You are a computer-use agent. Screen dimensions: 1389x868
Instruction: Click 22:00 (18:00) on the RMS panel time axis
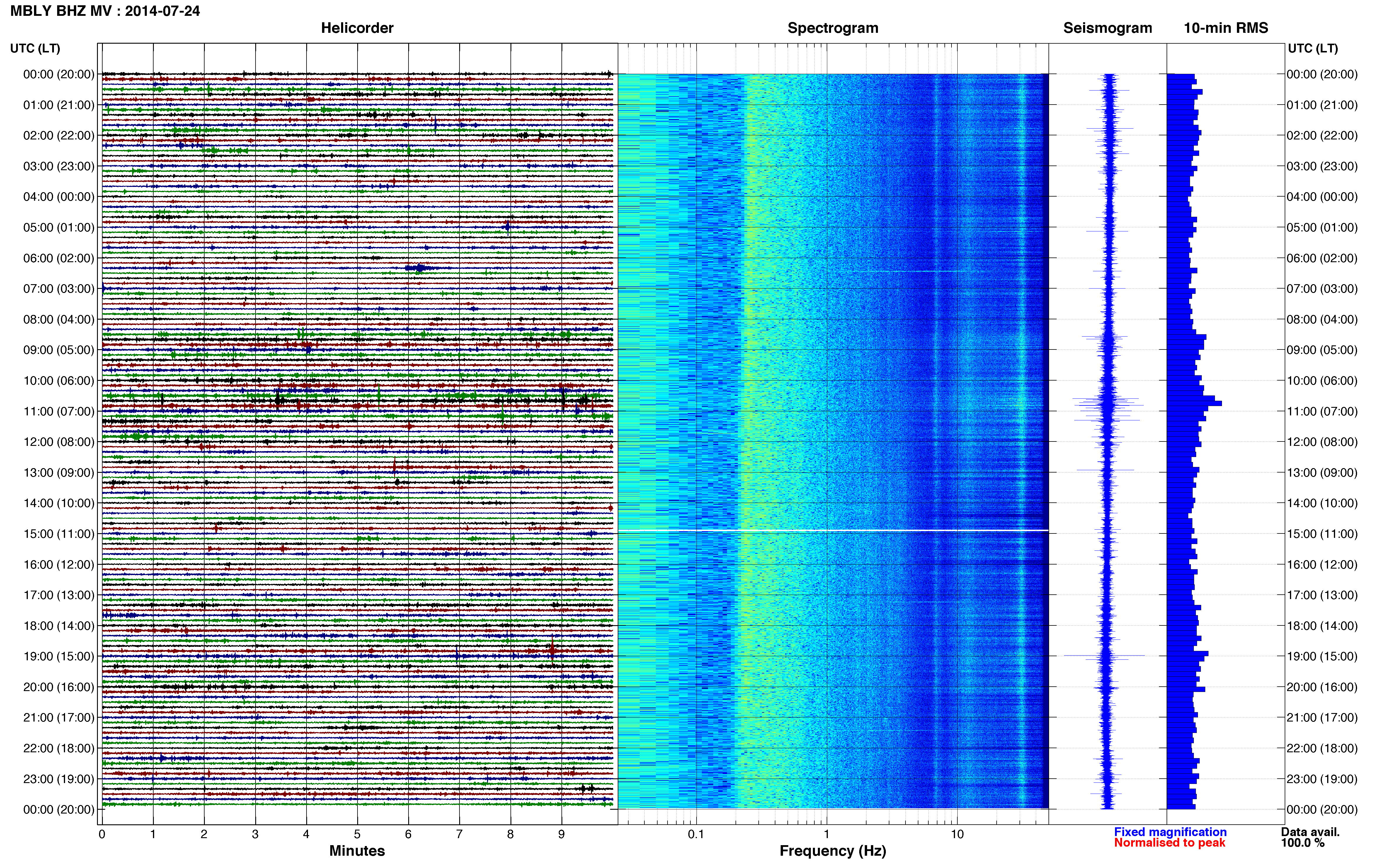click(x=1322, y=748)
